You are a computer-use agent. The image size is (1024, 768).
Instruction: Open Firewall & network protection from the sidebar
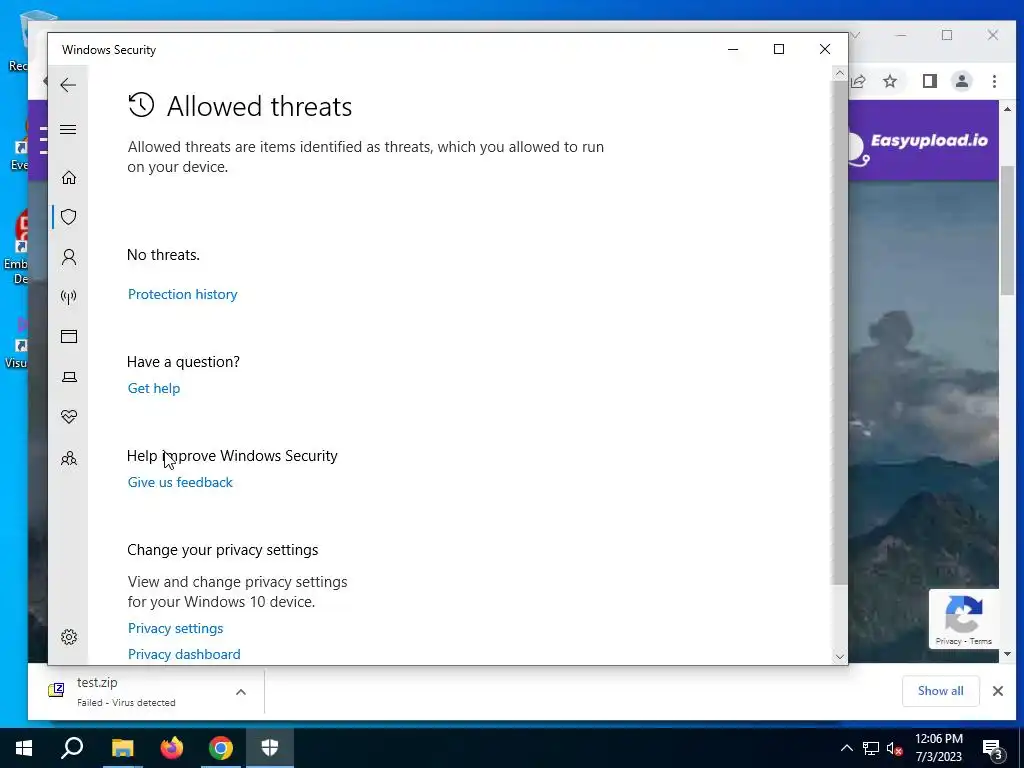pyautogui.click(x=69, y=297)
